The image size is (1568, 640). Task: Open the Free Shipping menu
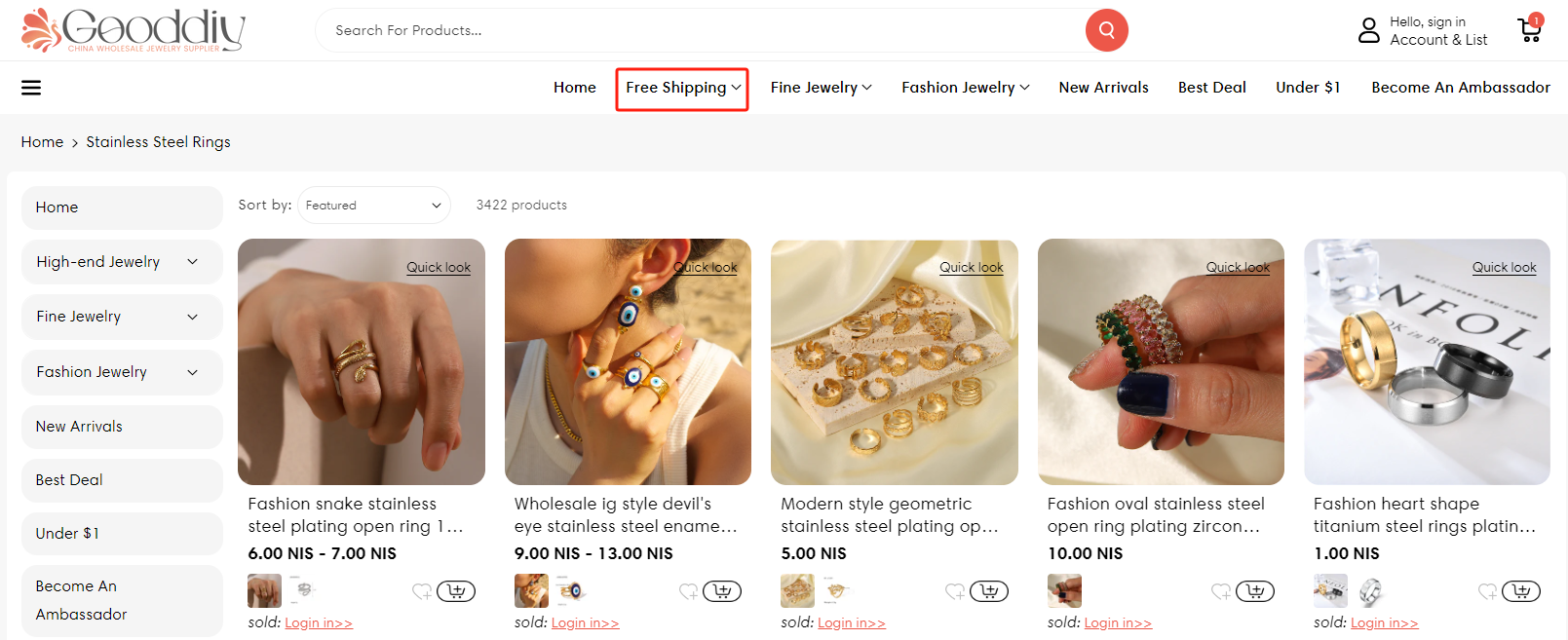click(682, 88)
